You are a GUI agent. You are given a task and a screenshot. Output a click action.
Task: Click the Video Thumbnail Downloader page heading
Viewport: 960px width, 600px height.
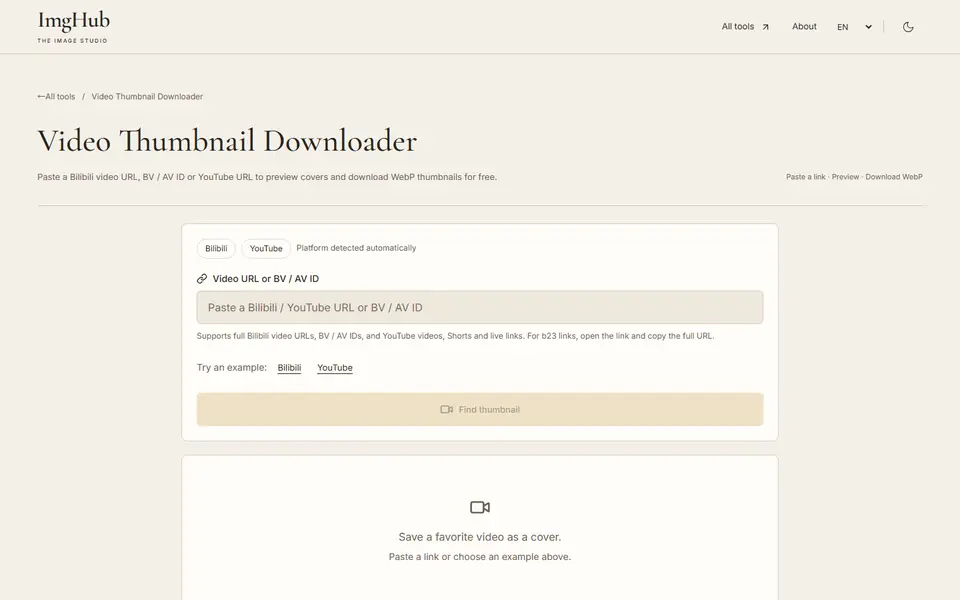227,141
